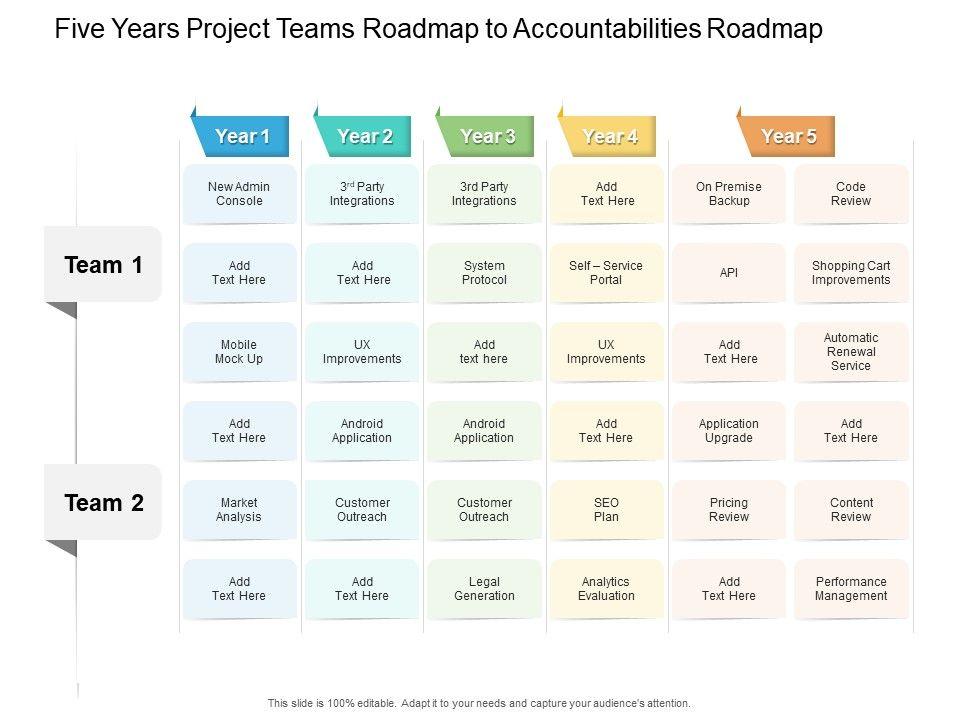Screen dimensions: 960x720
Task: Select the System Protocol cell
Action: tap(485, 273)
